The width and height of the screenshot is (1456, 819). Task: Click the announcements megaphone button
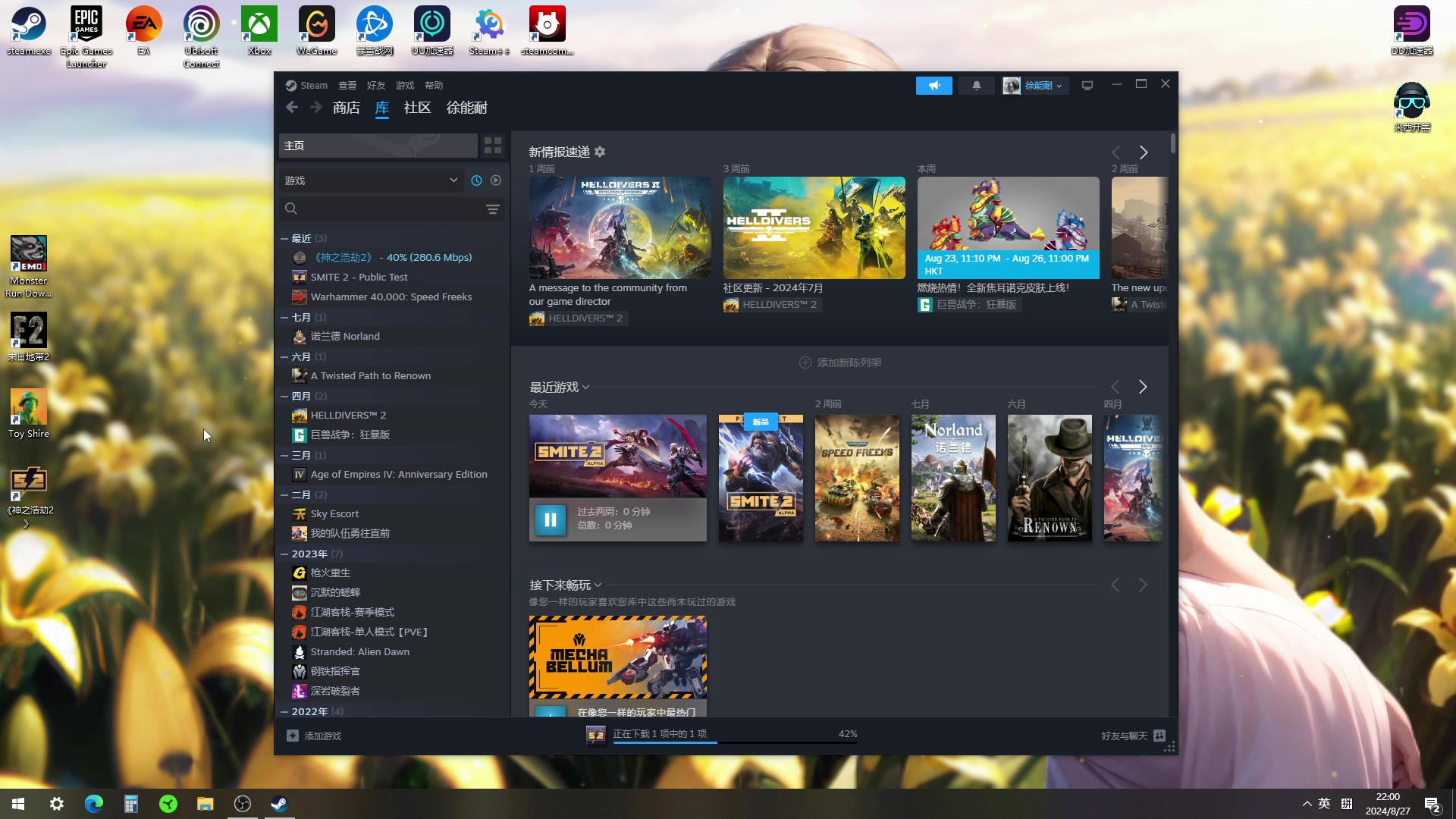[x=934, y=86]
